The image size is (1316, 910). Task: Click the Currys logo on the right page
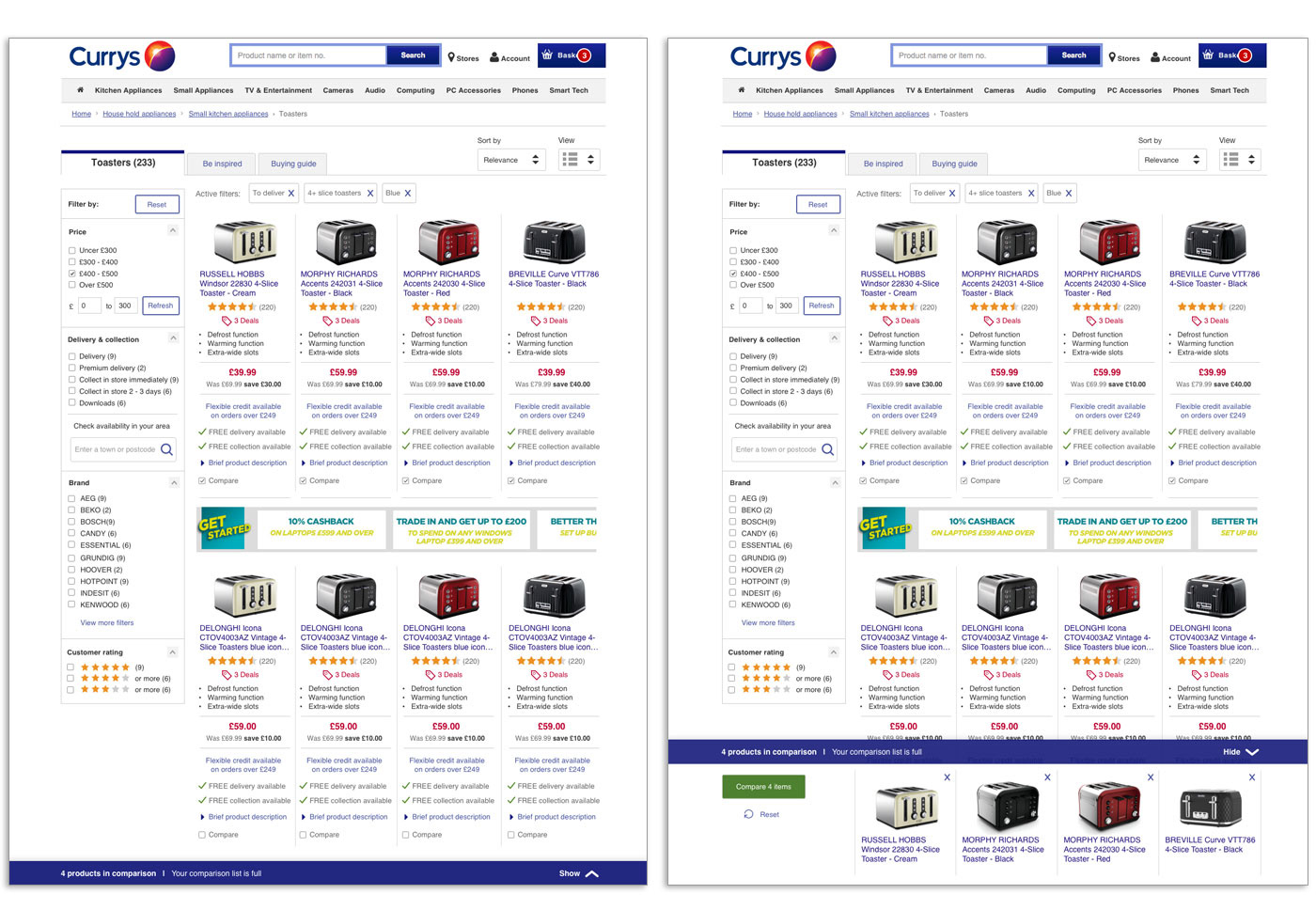pos(782,56)
